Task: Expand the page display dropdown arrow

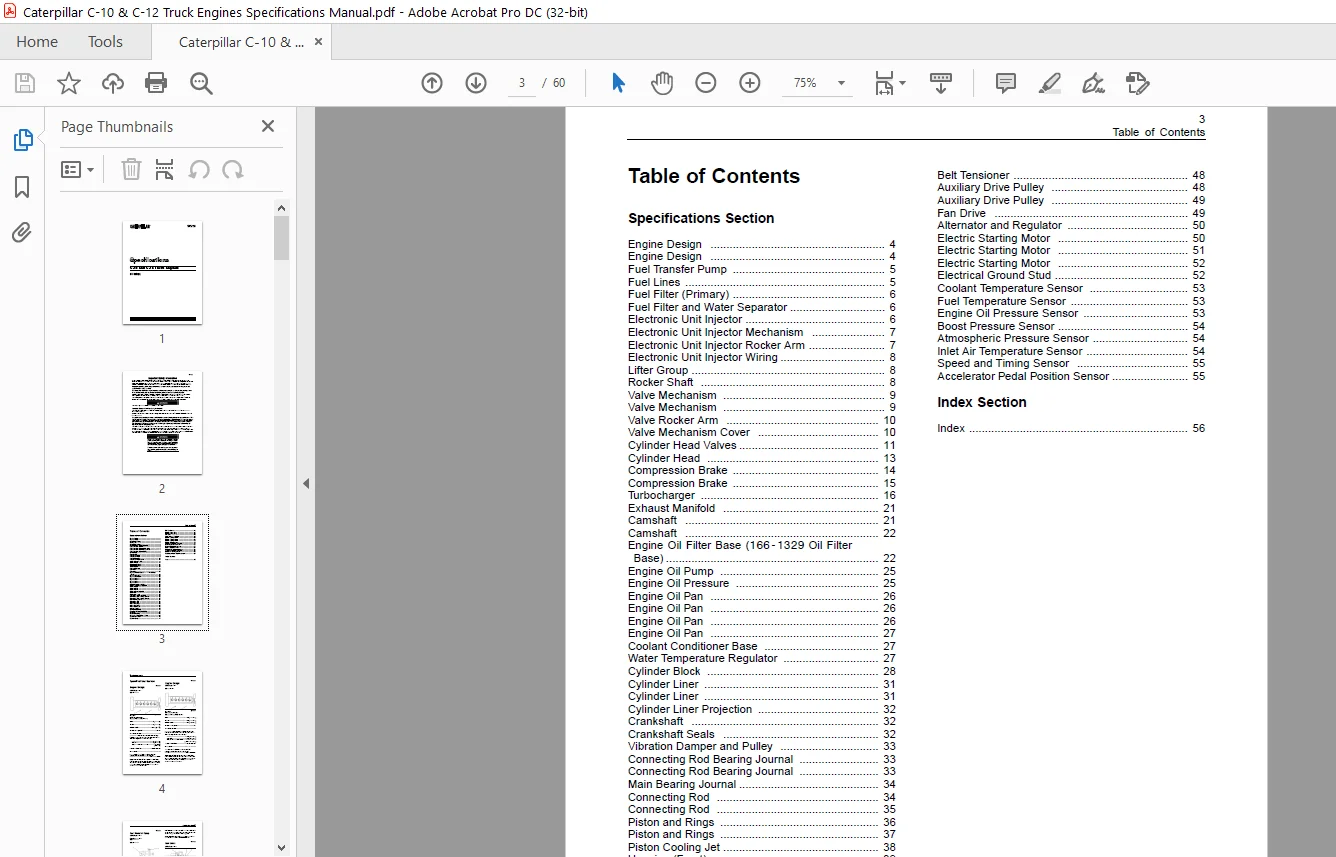Action: point(903,83)
